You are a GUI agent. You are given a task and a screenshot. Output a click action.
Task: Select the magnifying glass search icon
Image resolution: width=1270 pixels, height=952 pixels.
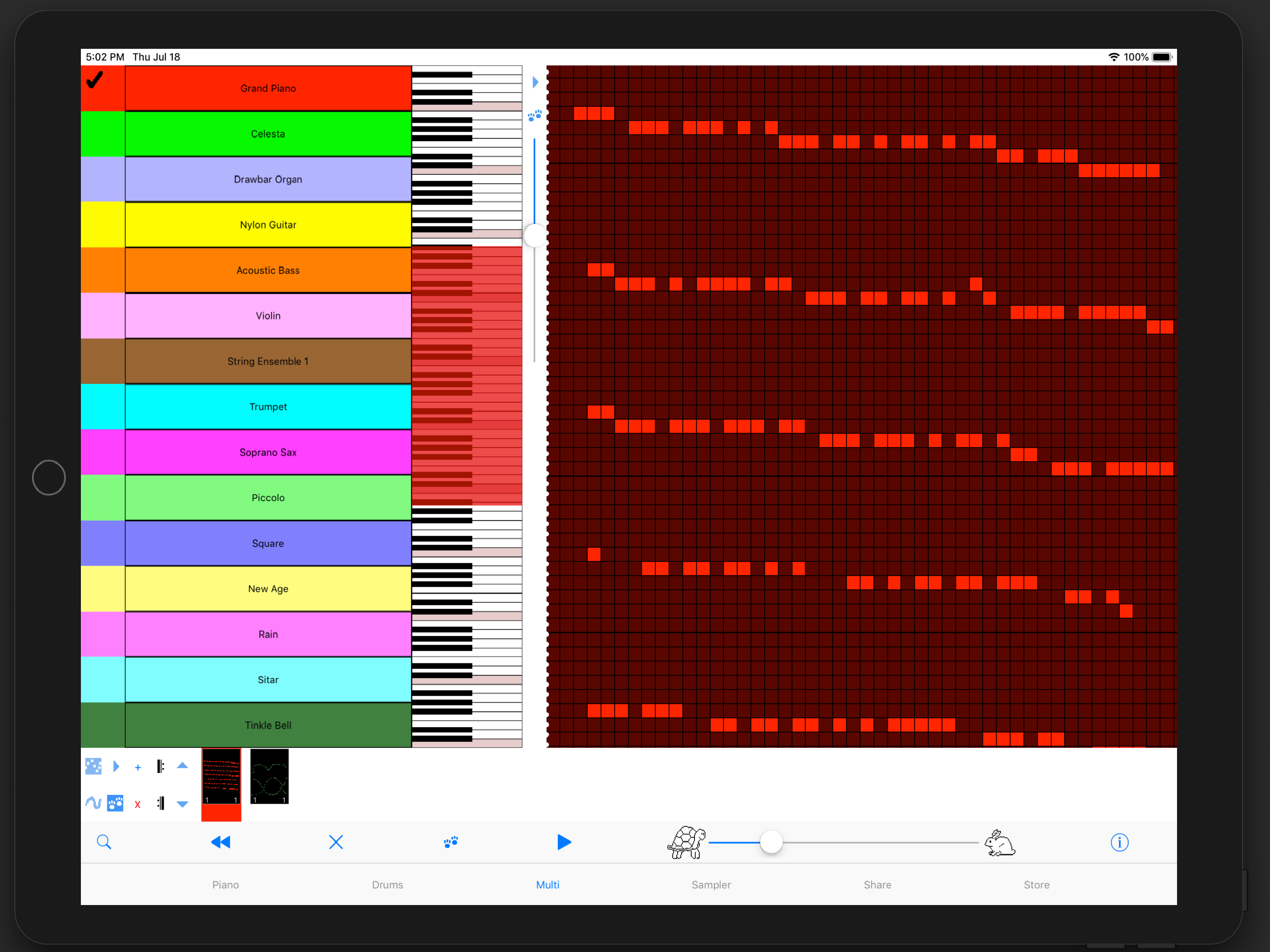pyautogui.click(x=104, y=842)
